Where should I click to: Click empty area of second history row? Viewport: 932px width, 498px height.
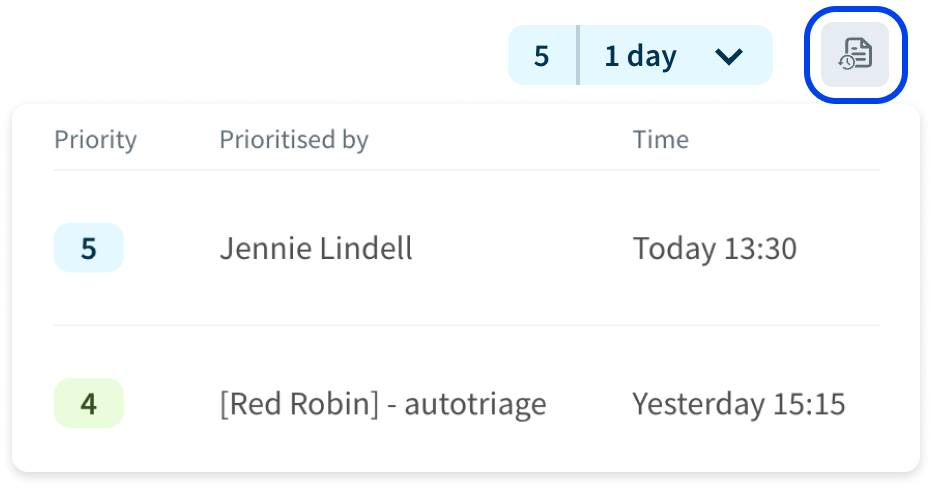588,404
